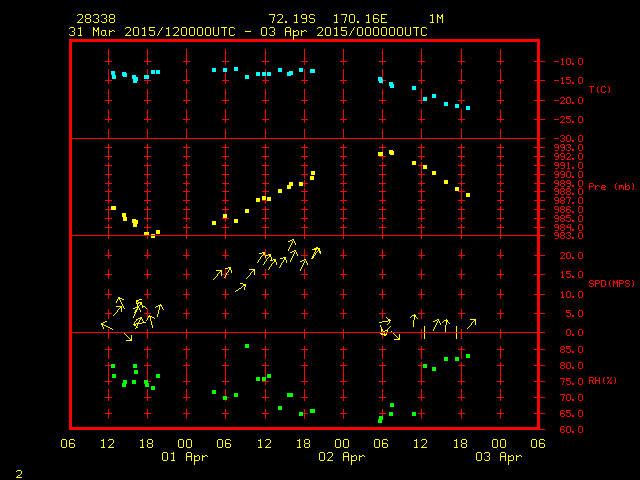Viewport: 640px width, 480px height.
Task: Click the lowest green humidity point
Action: [x=380, y=420]
